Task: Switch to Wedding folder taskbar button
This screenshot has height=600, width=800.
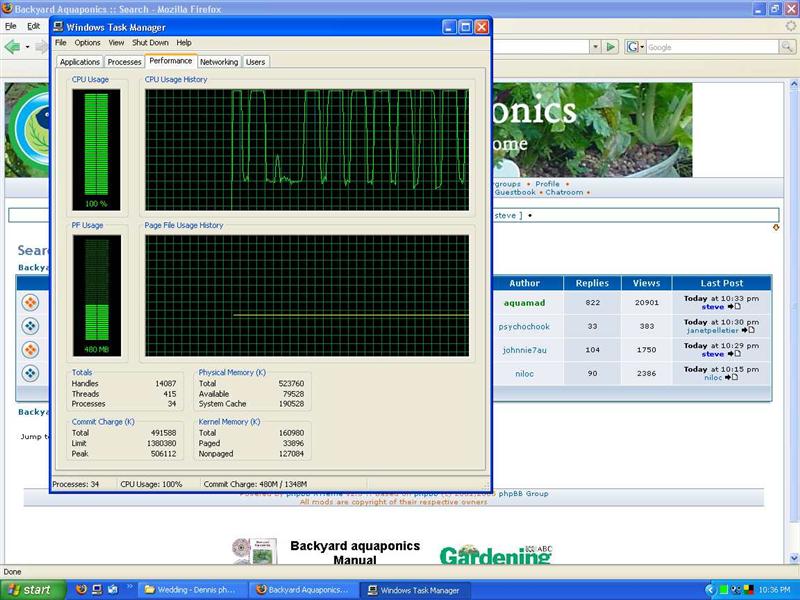Action: click(194, 589)
